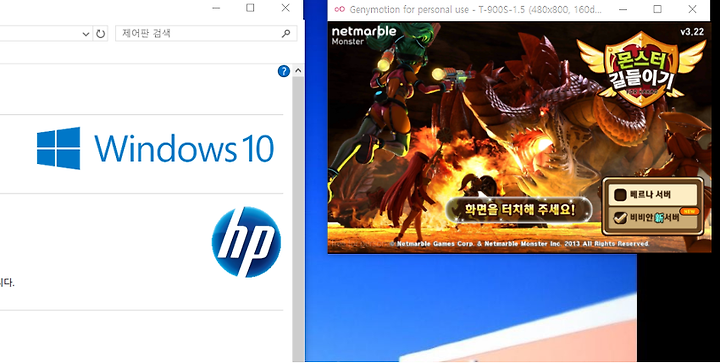Click the Windows 10 logo
This screenshot has width=720, height=363.
155,148
